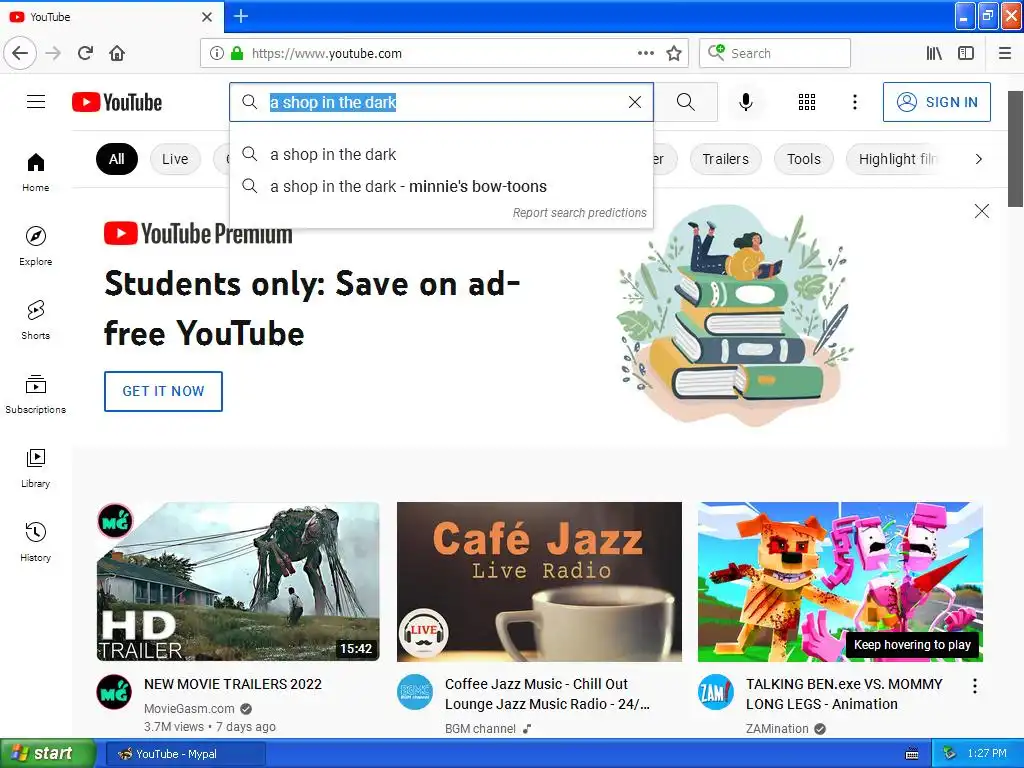Dismiss the YouTube Premium banner
The width and height of the screenshot is (1024, 768).
[x=982, y=211]
